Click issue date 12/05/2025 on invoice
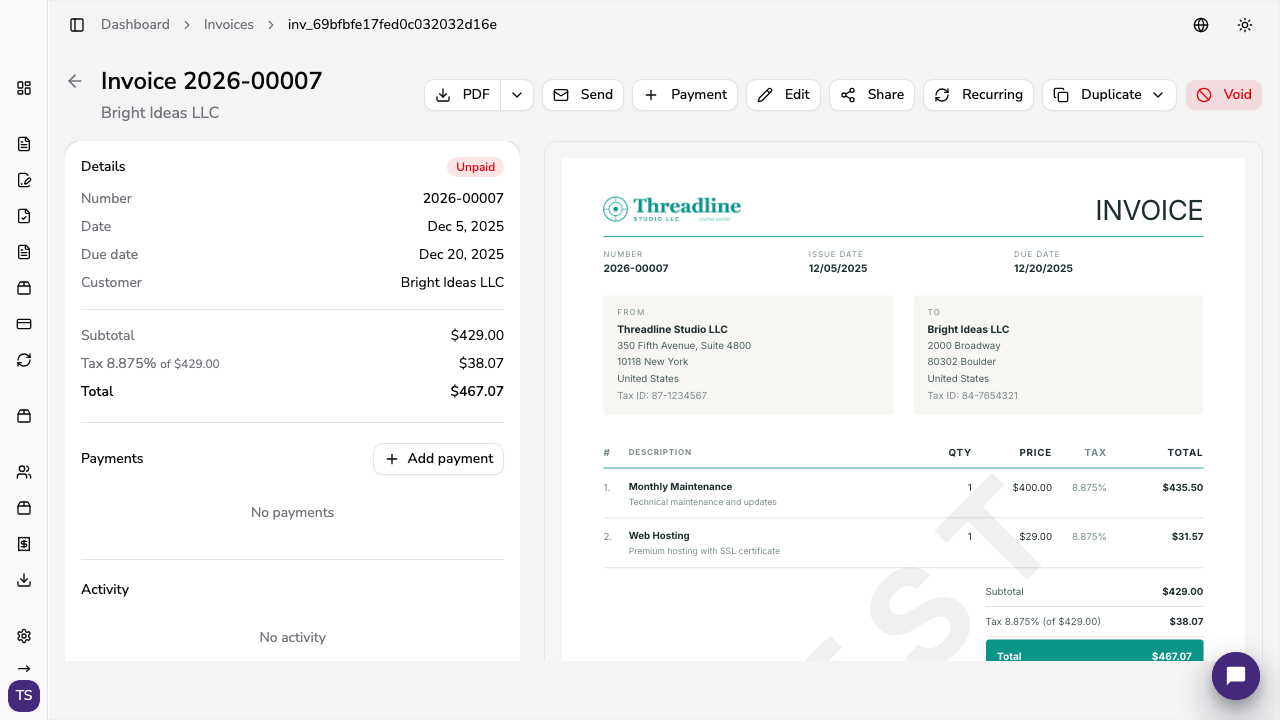The height and width of the screenshot is (720, 1280). click(x=838, y=269)
